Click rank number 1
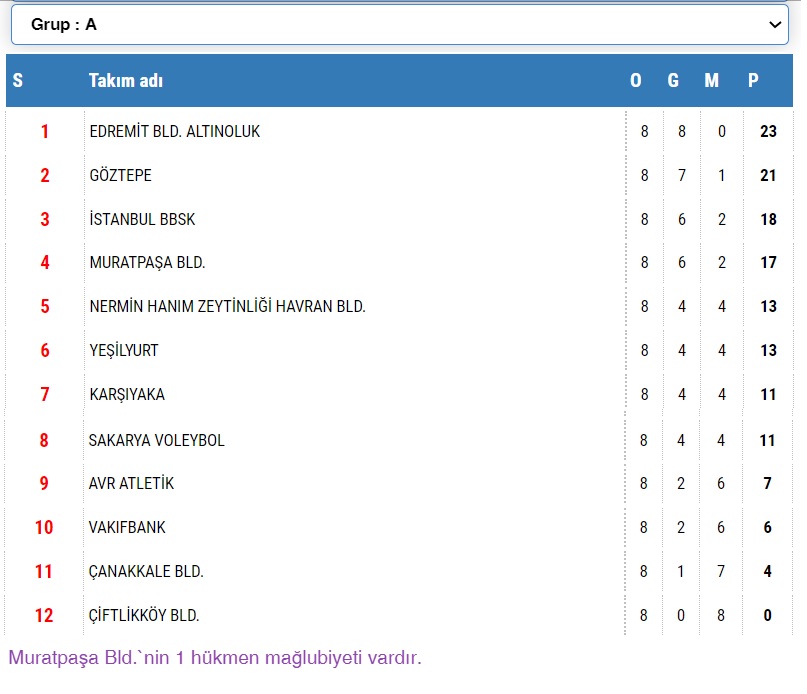807x694 pixels. tap(45, 131)
